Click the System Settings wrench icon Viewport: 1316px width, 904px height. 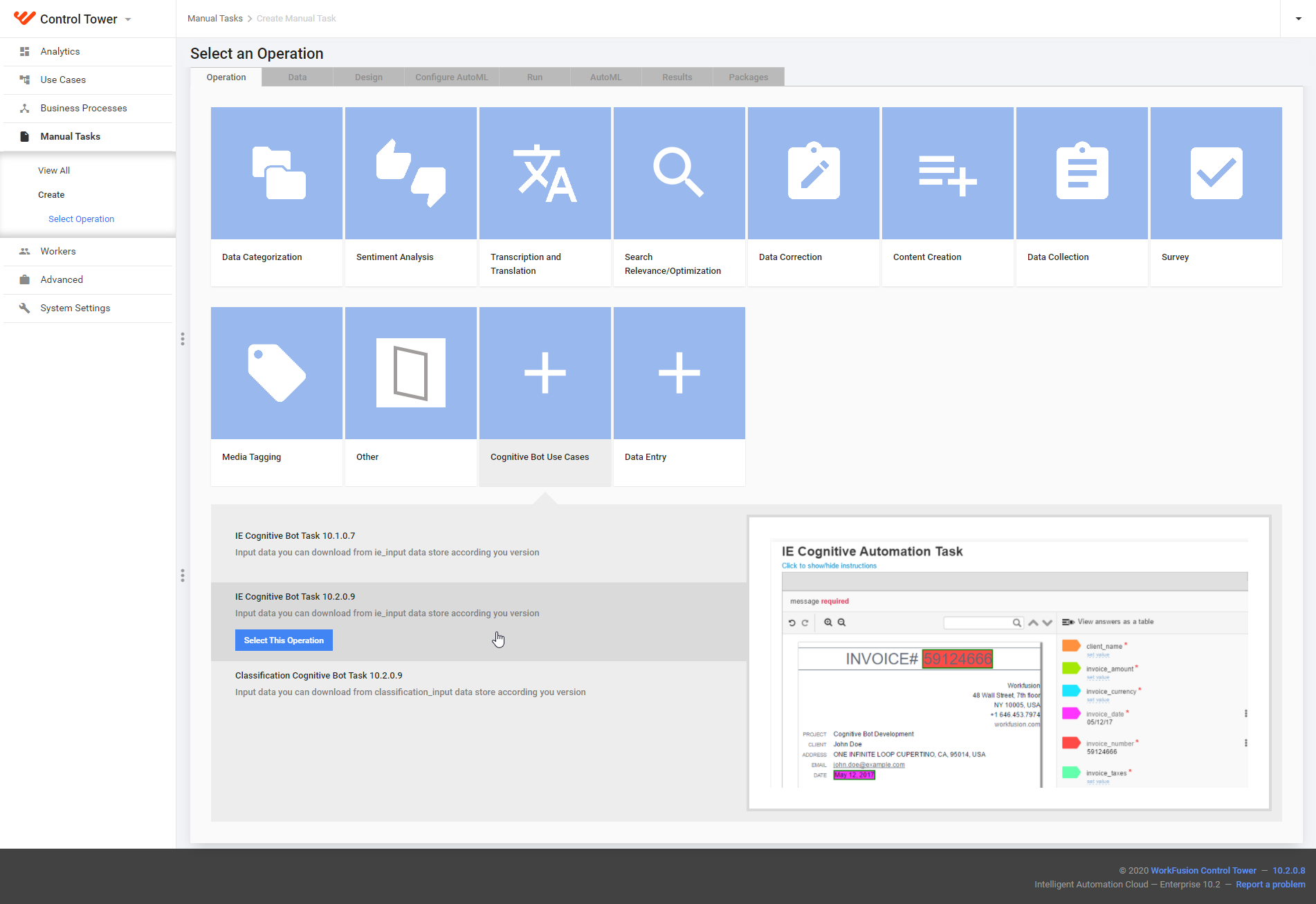click(x=25, y=308)
